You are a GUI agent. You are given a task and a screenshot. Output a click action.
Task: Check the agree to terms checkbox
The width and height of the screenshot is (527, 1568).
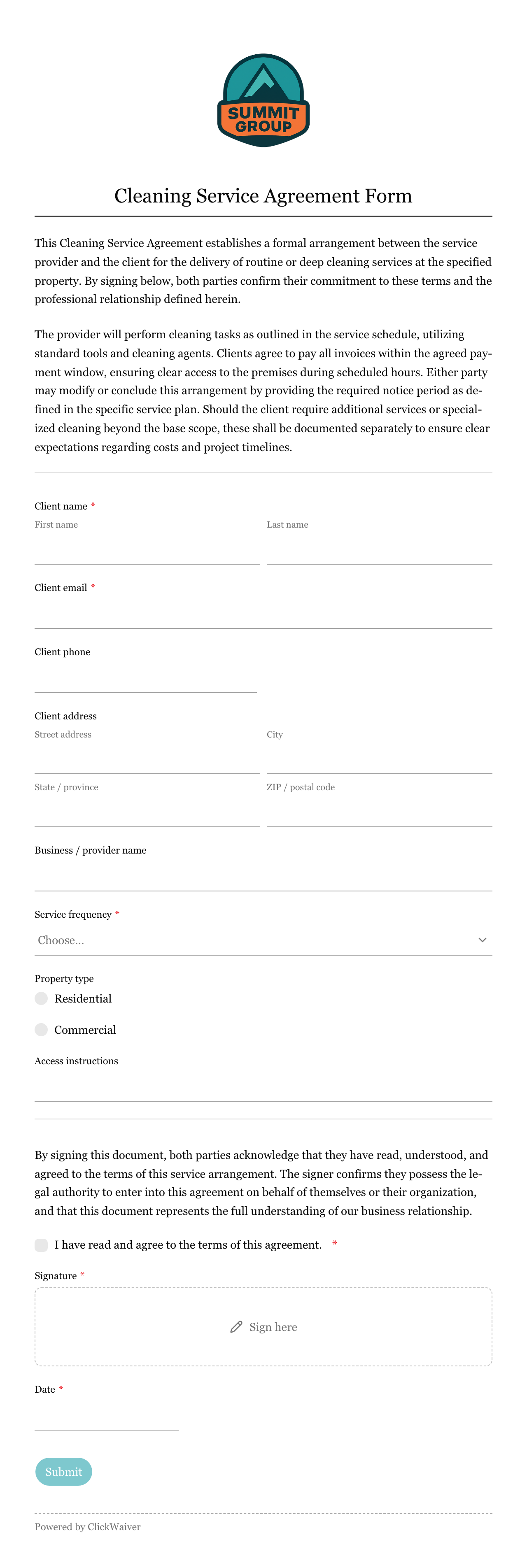[x=42, y=1245]
